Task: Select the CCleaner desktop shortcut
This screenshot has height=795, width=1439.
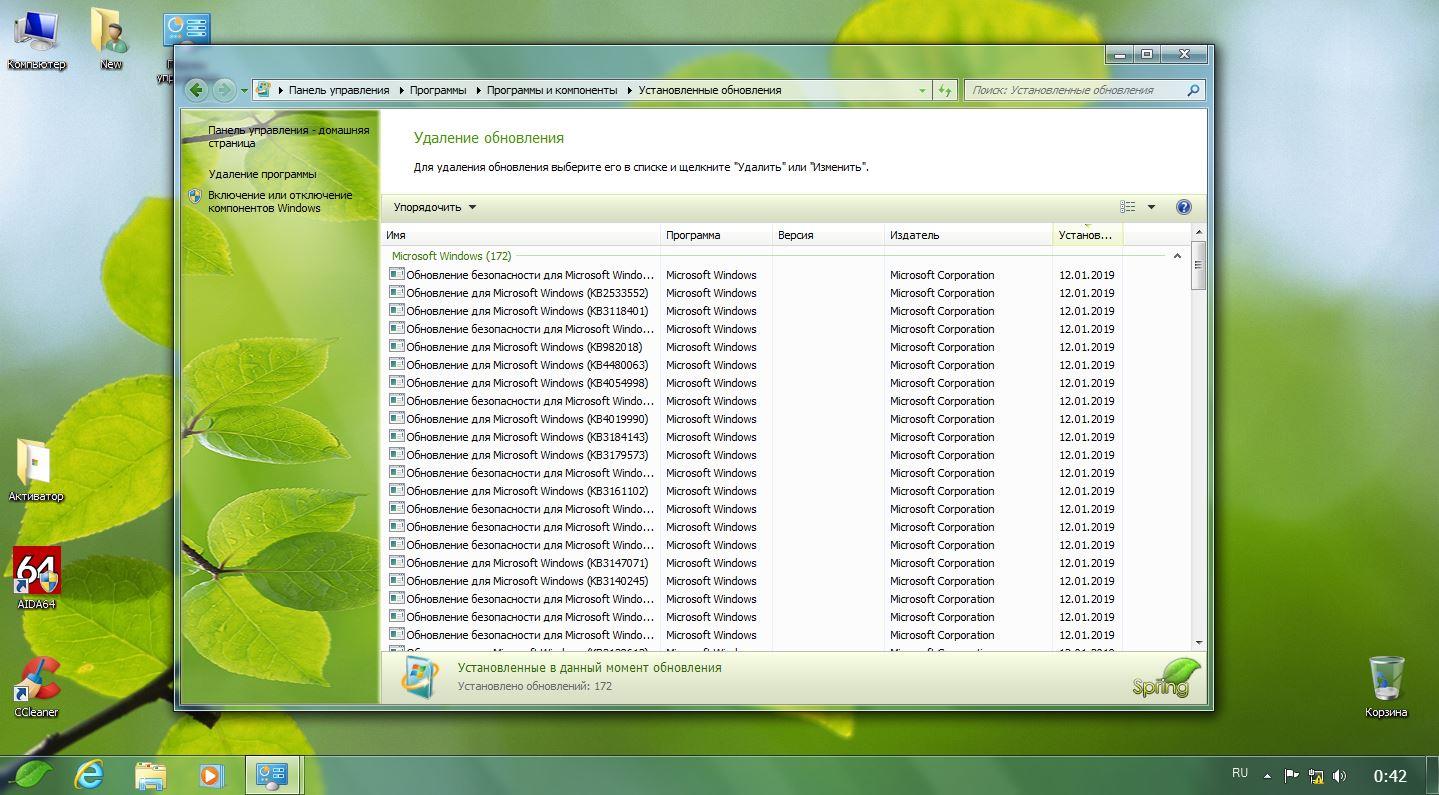Action: 37,686
